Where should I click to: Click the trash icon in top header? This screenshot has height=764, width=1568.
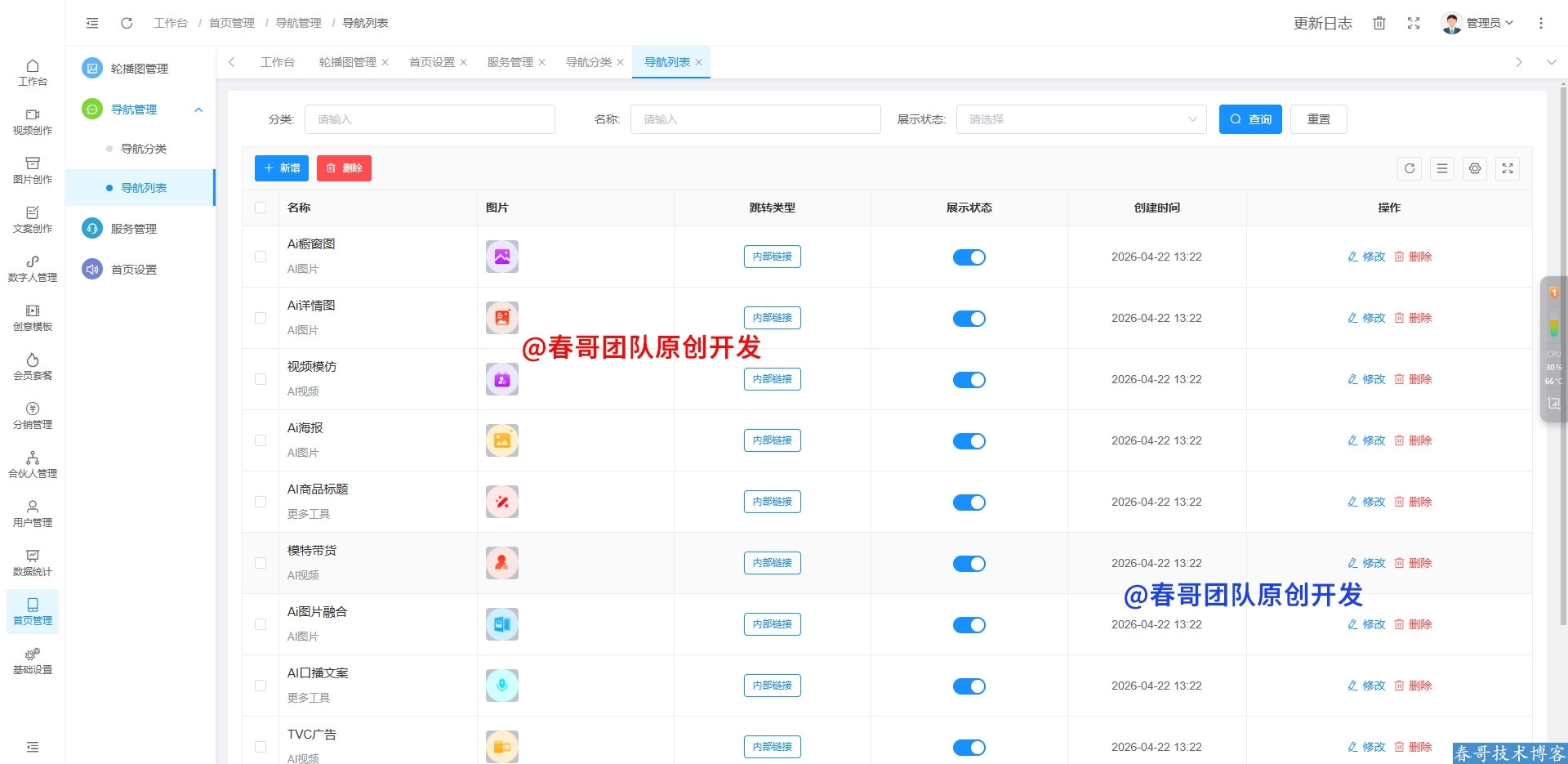[1379, 23]
